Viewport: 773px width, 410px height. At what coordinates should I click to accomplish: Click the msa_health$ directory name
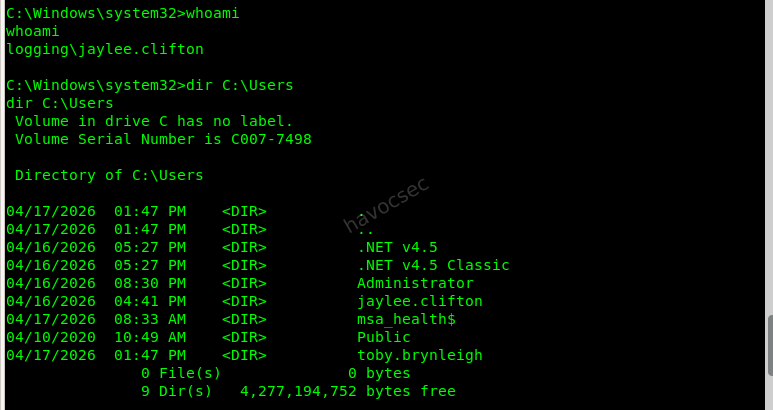pyautogui.click(x=406, y=319)
